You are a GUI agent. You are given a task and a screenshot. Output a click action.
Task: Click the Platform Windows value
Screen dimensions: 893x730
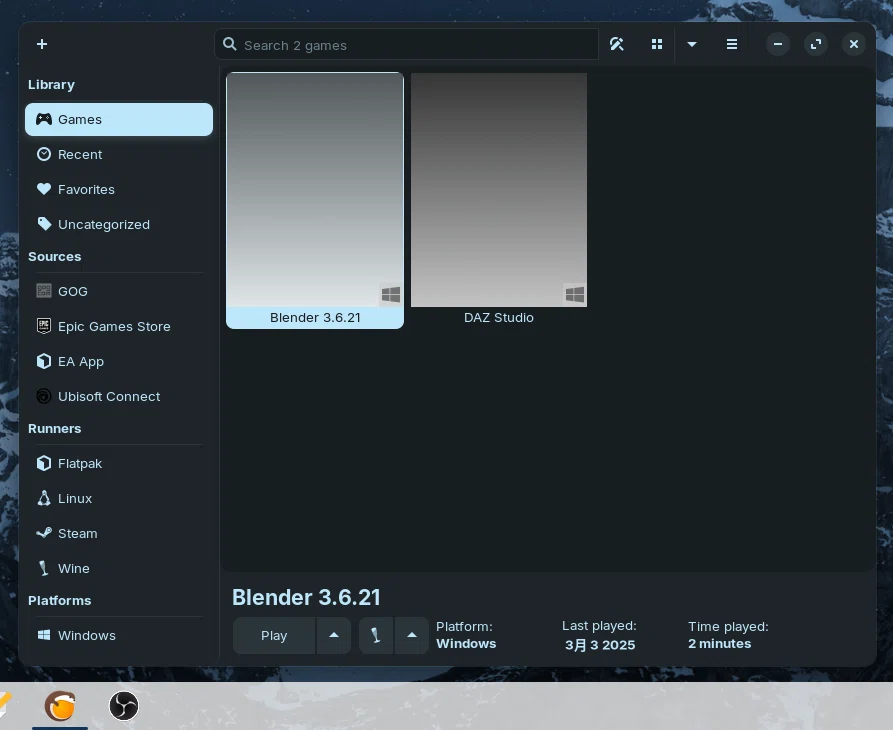click(x=466, y=643)
